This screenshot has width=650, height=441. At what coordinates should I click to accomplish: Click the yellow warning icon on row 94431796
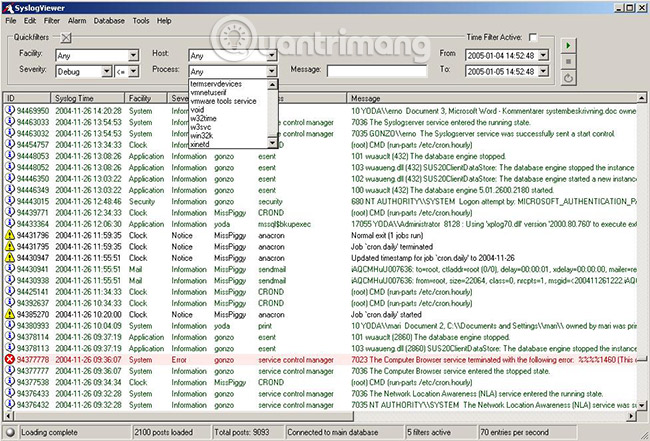click(x=10, y=234)
